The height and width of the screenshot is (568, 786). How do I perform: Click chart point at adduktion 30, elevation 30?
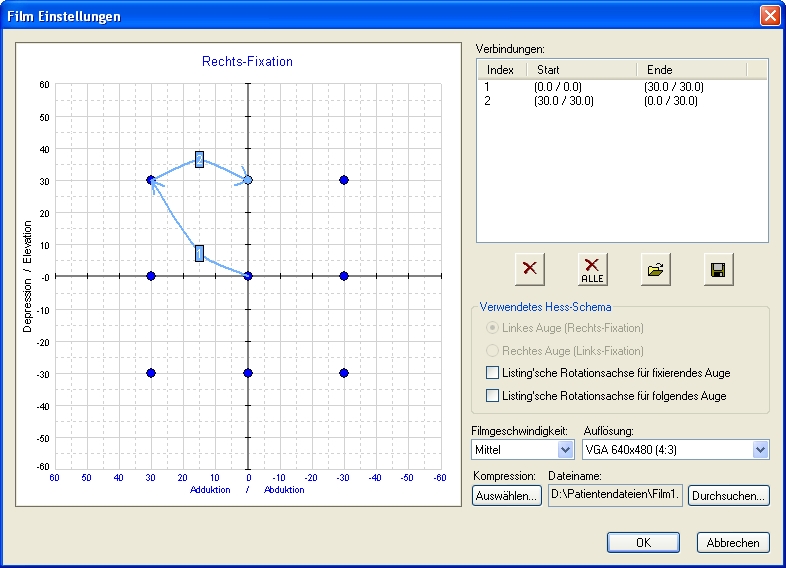click(x=151, y=180)
